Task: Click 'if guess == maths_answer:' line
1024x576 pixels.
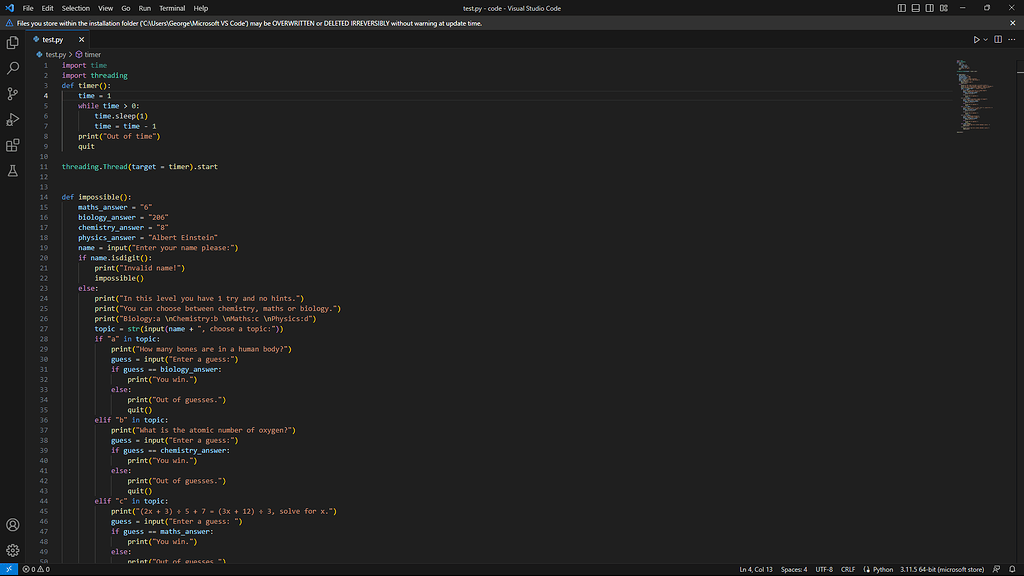Action: tap(162, 532)
